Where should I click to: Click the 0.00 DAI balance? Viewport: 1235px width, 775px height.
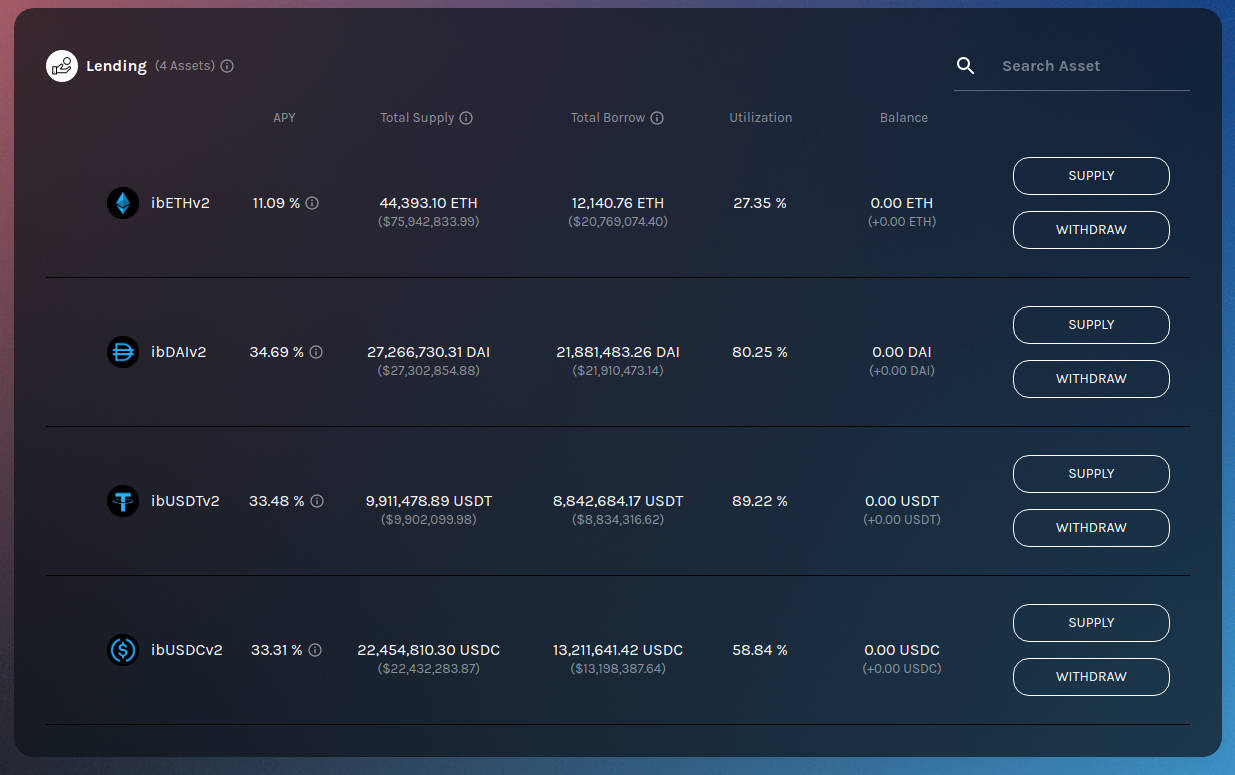902,352
